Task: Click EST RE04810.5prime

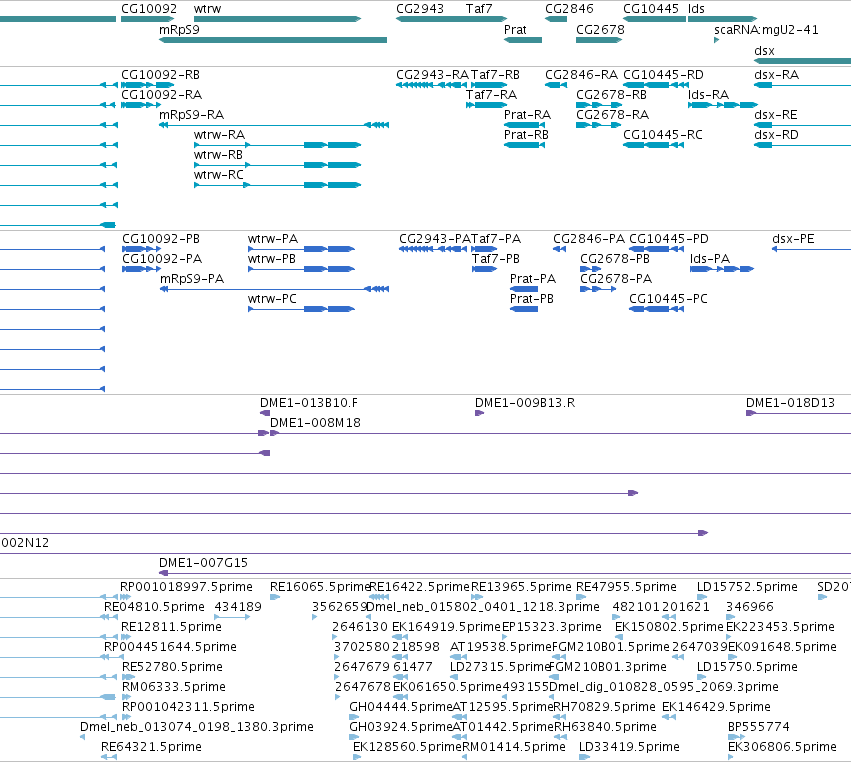Action: 111,617
